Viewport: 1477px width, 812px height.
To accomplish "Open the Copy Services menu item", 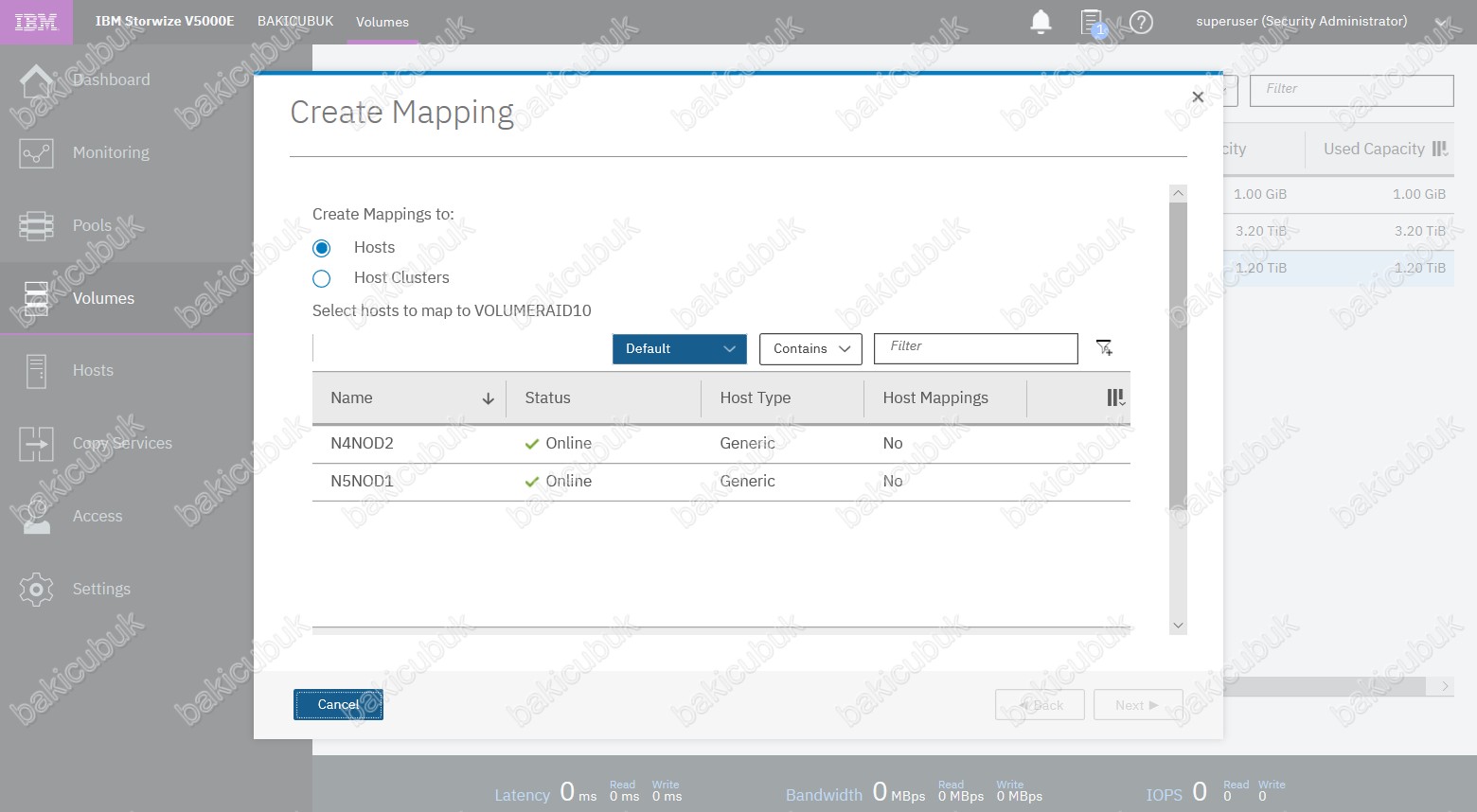I will [x=122, y=444].
